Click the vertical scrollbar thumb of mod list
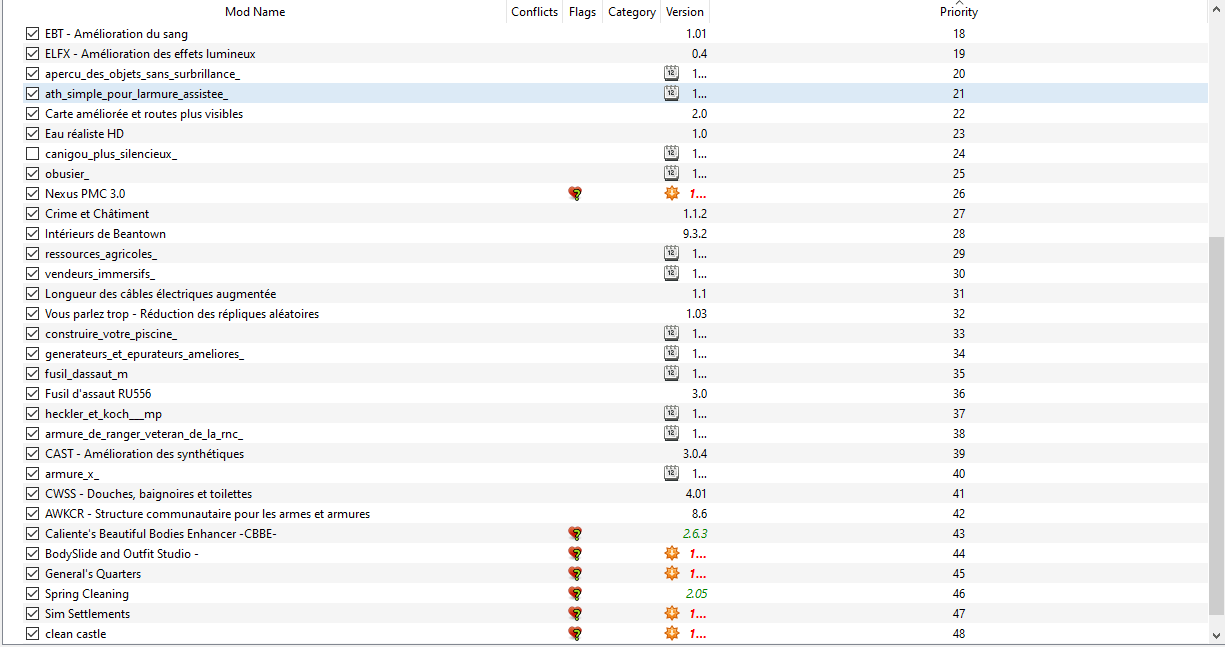 click(x=1216, y=425)
